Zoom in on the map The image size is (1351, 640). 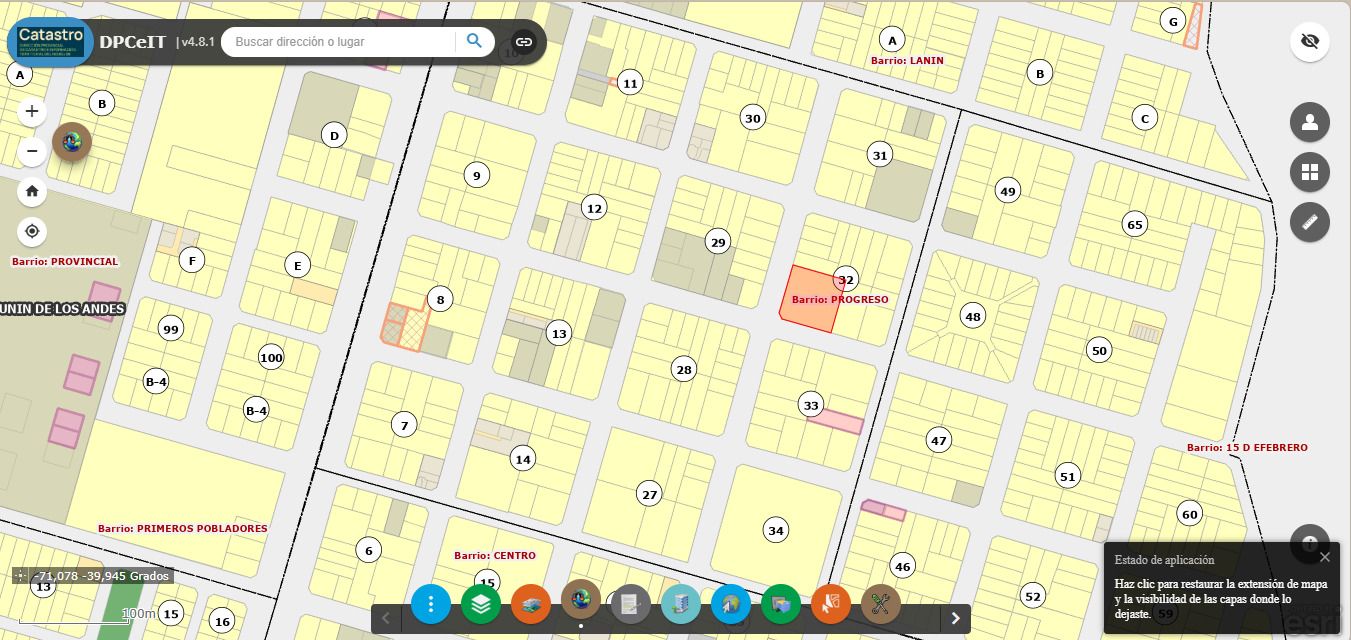(32, 111)
